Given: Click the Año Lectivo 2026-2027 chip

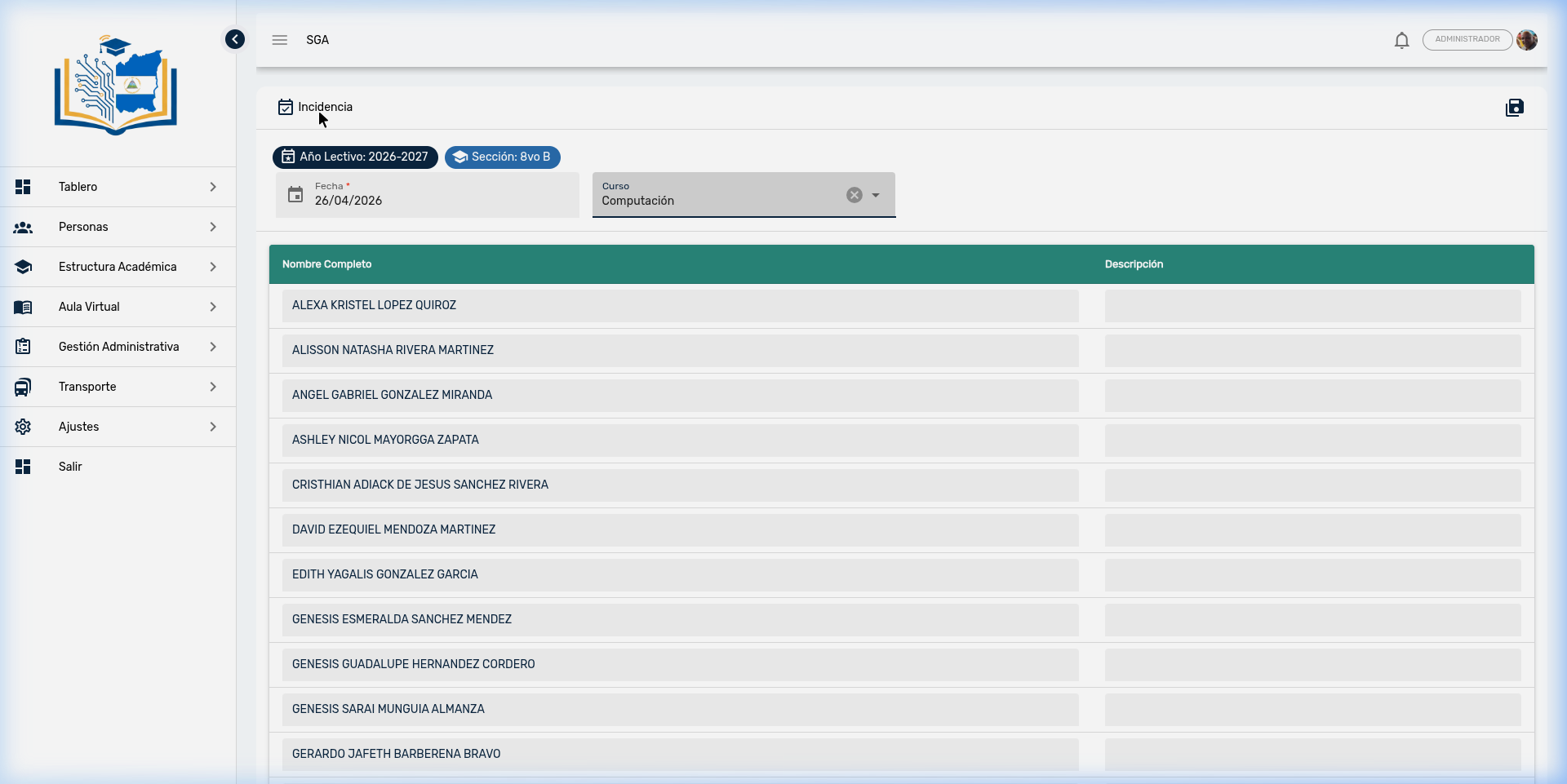Looking at the screenshot, I should click(x=355, y=157).
